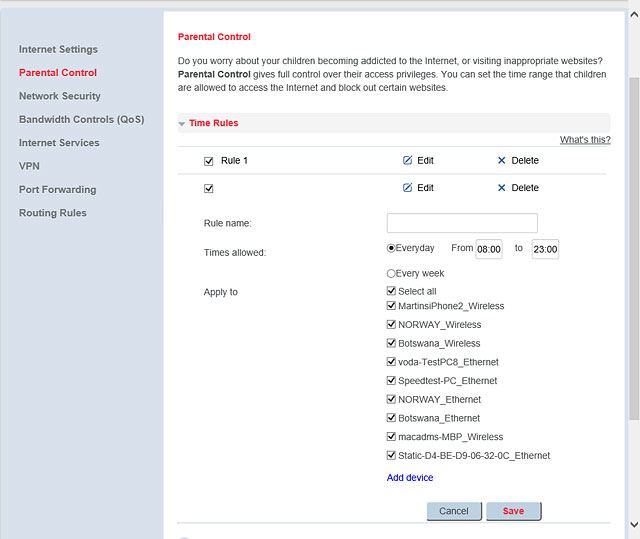Open Internet Settings in the sidebar
Viewport: 640px width, 539px height.
[58, 49]
